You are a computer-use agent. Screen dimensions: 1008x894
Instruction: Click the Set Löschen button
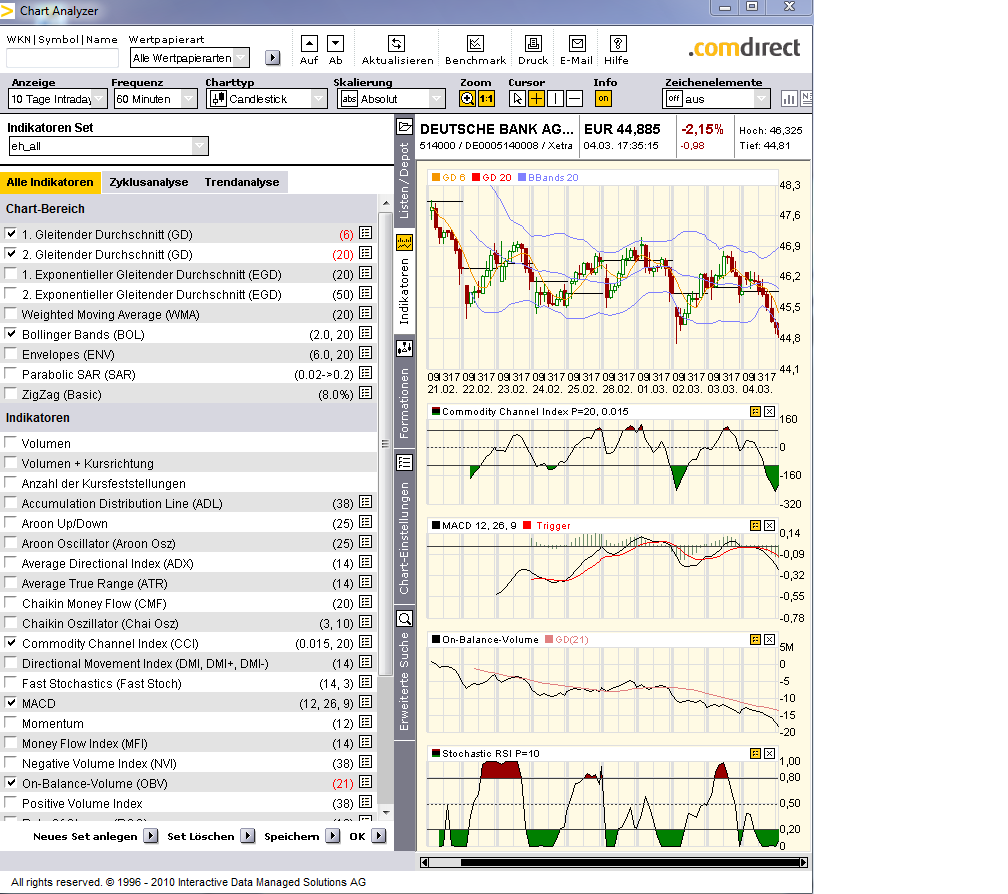tap(211, 836)
